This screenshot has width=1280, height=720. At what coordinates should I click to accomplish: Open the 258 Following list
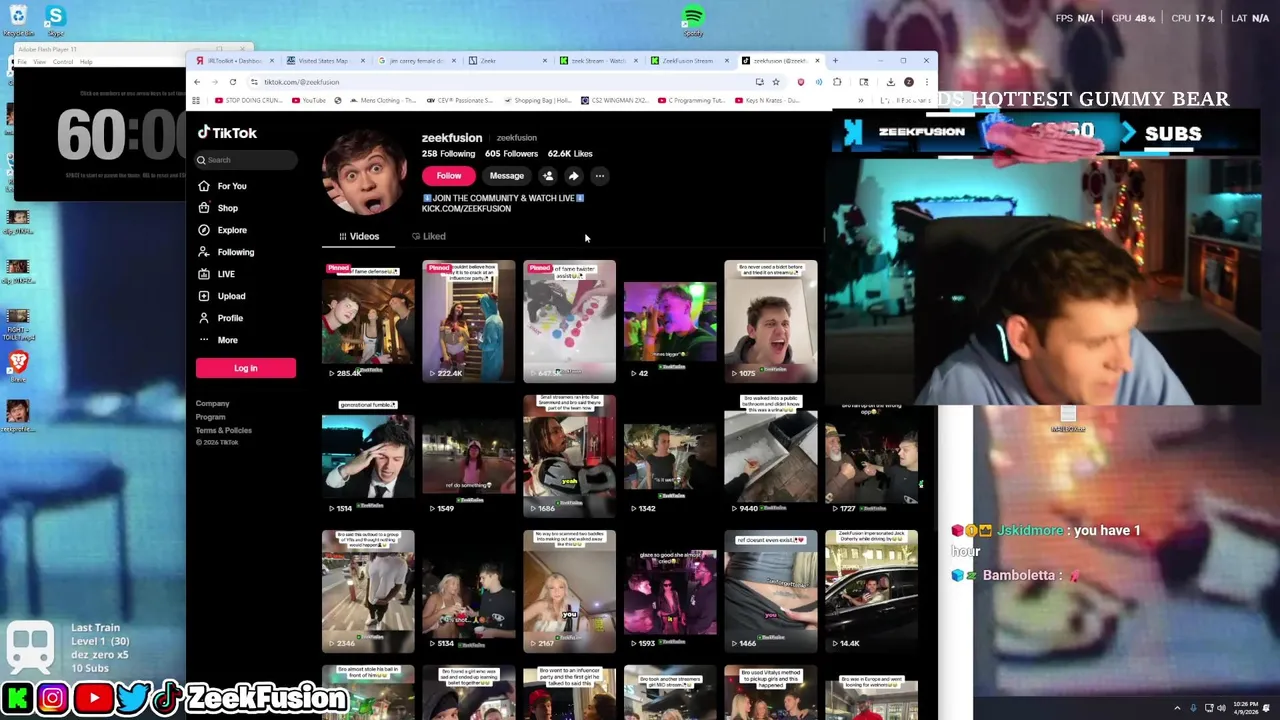click(448, 154)
